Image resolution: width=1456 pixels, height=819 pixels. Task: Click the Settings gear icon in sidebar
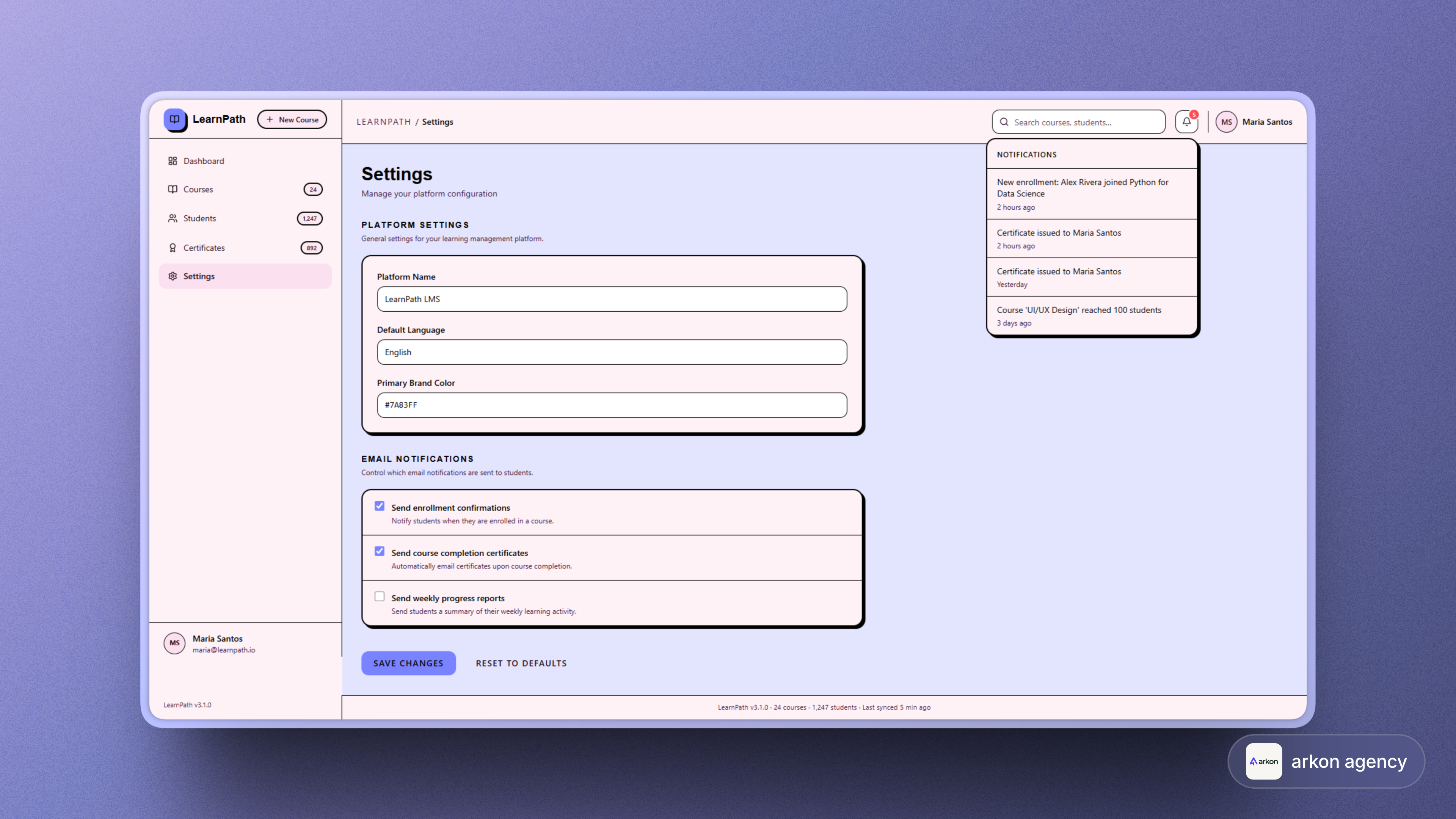[x=173, y=276]
